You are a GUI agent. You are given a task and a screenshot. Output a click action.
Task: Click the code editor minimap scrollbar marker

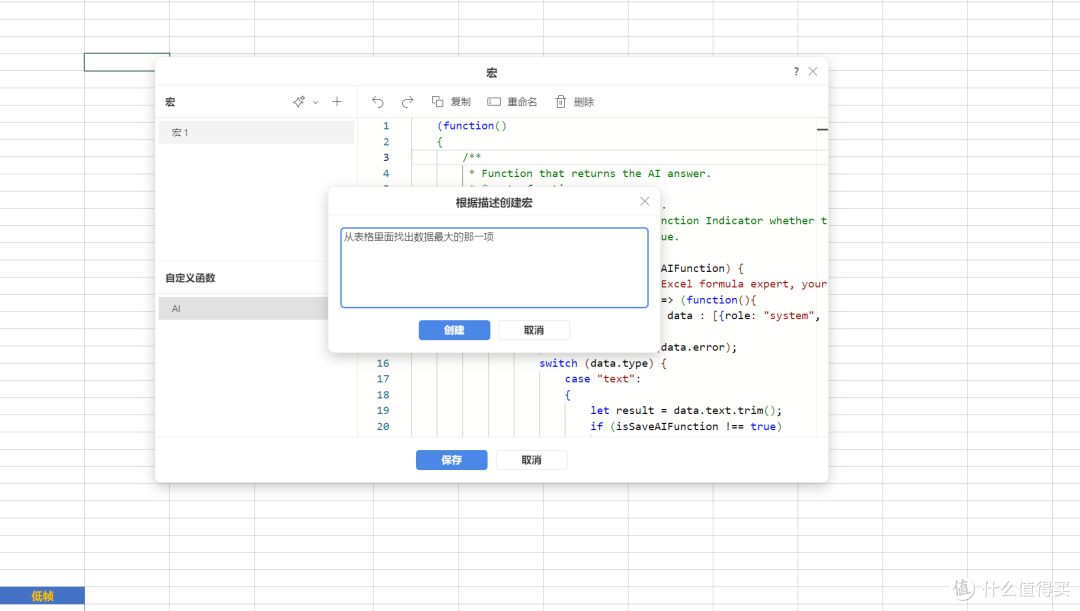tap(822, 130)
